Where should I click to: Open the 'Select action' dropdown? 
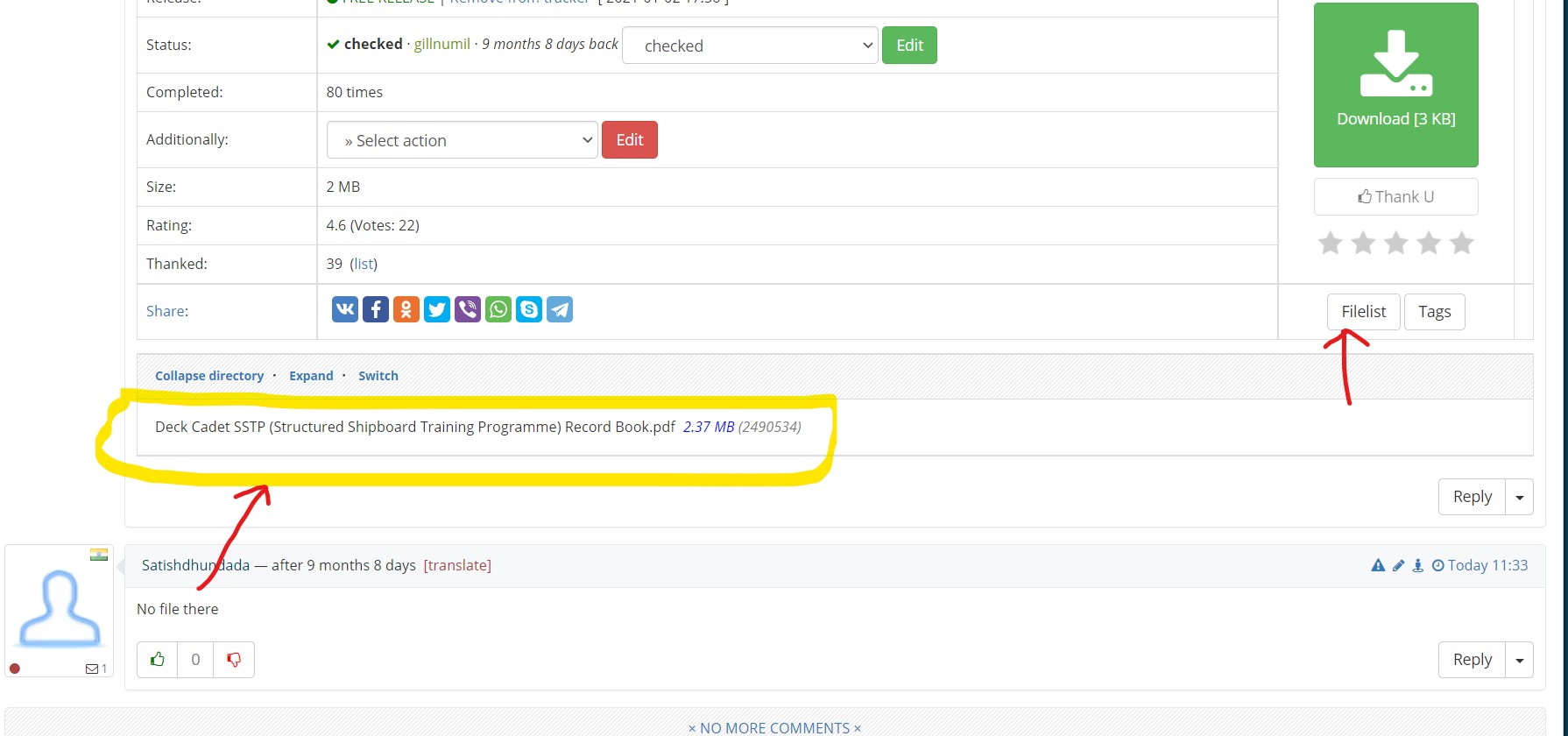click(x=463, y=140)
